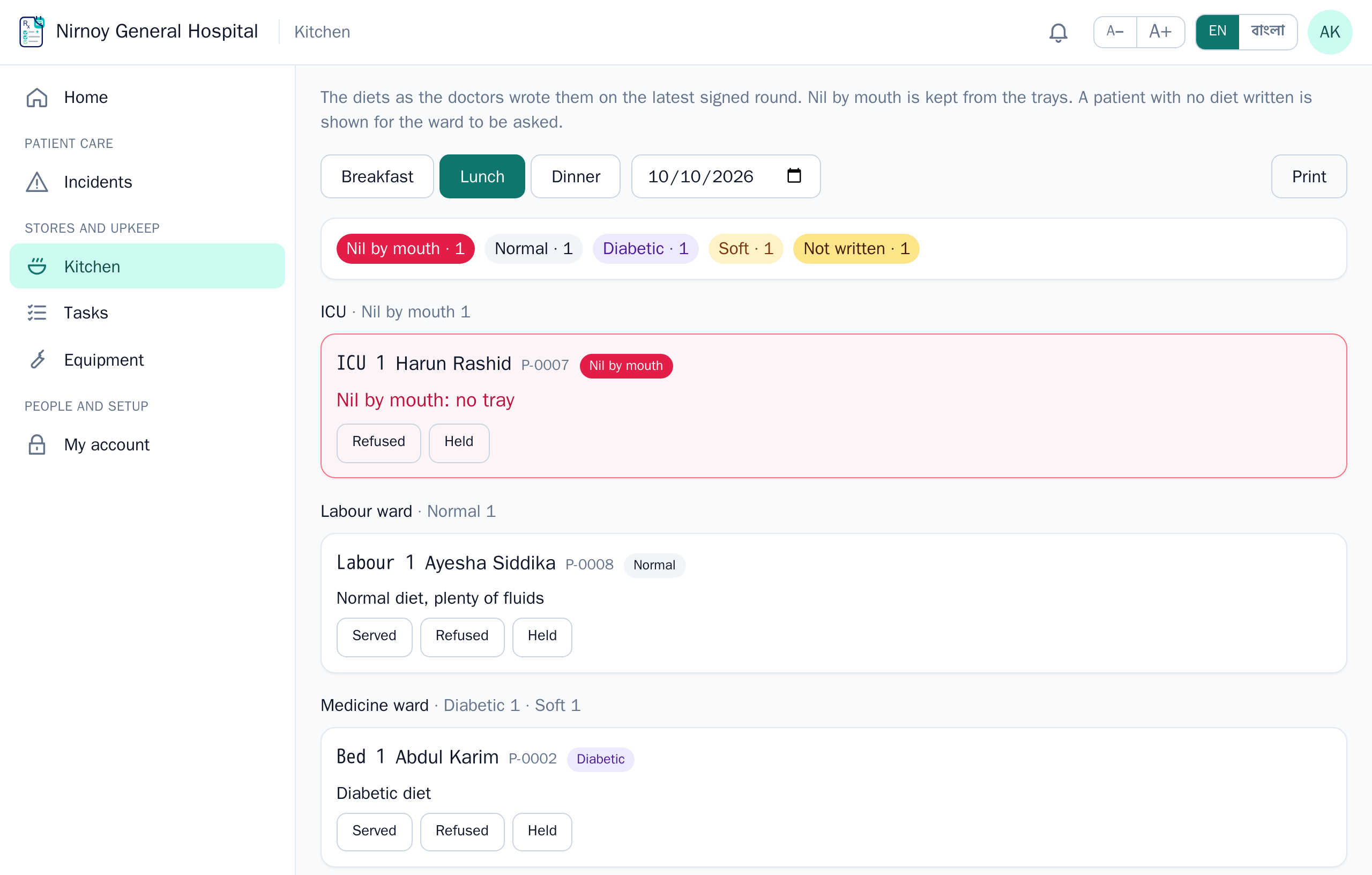Click the Diabetic badge on Abdul Karim
This screenshot has width=1372, height=875.
(600, 759)
